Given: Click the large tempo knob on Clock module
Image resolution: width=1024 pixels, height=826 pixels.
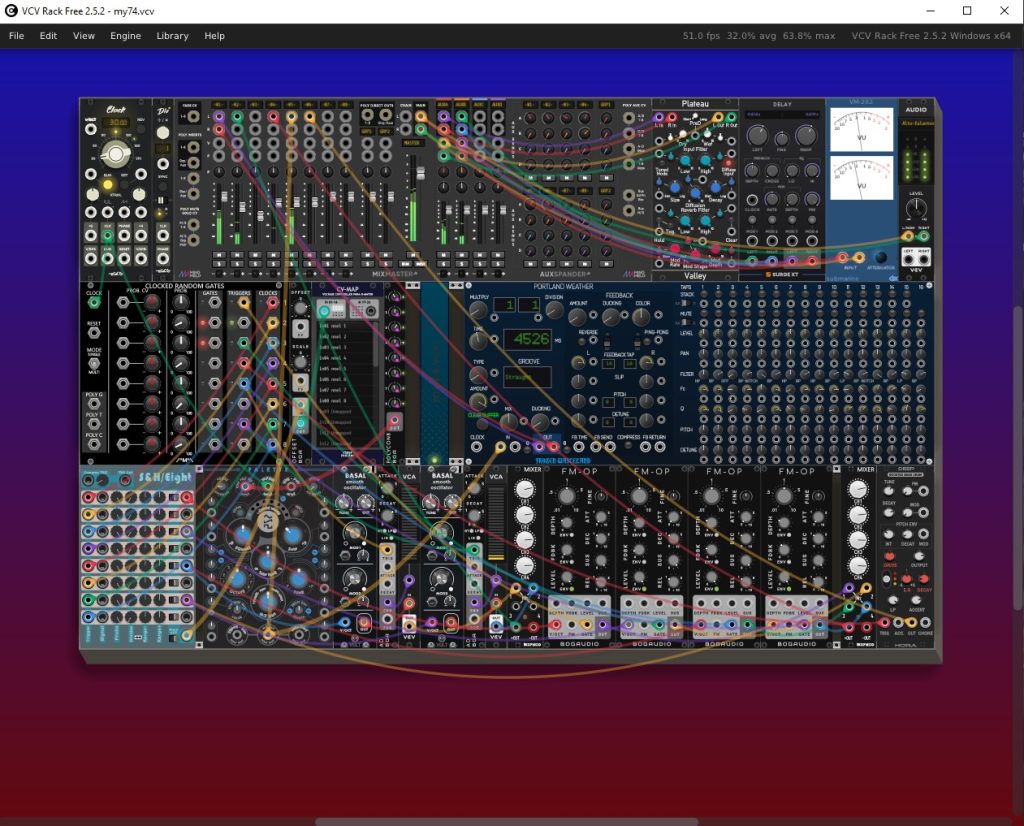Looking at the screenshot, I should pyautogui.click(x=116, y=154).
